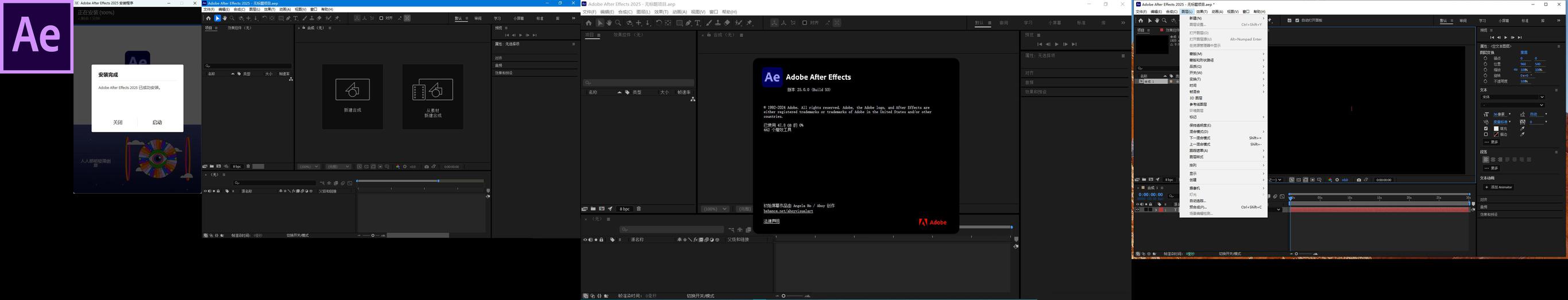This screenshot has height=300, width=1568.
Task: Open 变换(T) submenu in the layer menu
Action: (1223, 79)
